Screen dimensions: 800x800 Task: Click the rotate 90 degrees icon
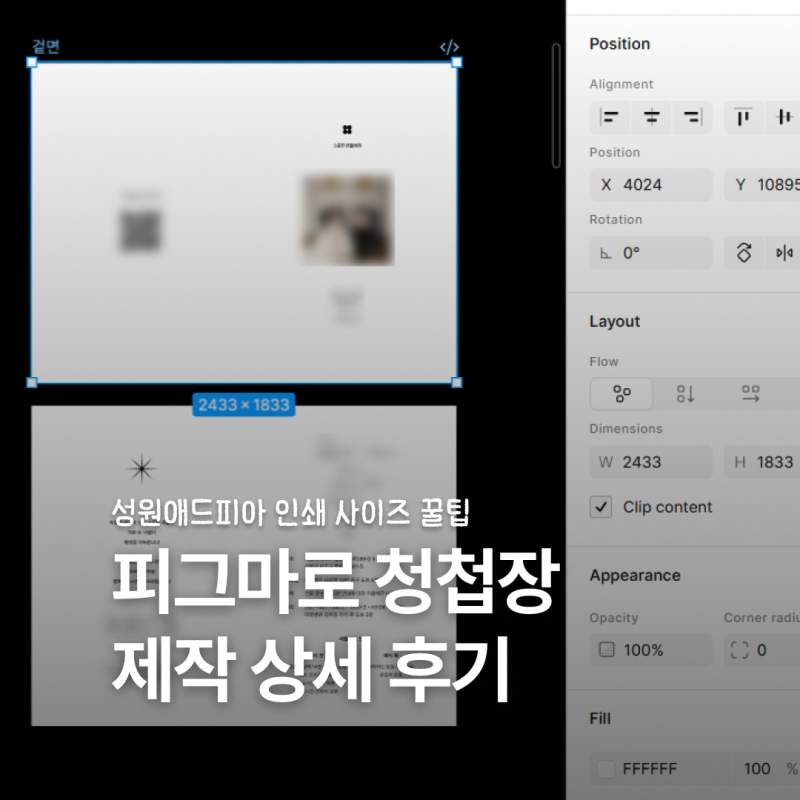[744, 253]
